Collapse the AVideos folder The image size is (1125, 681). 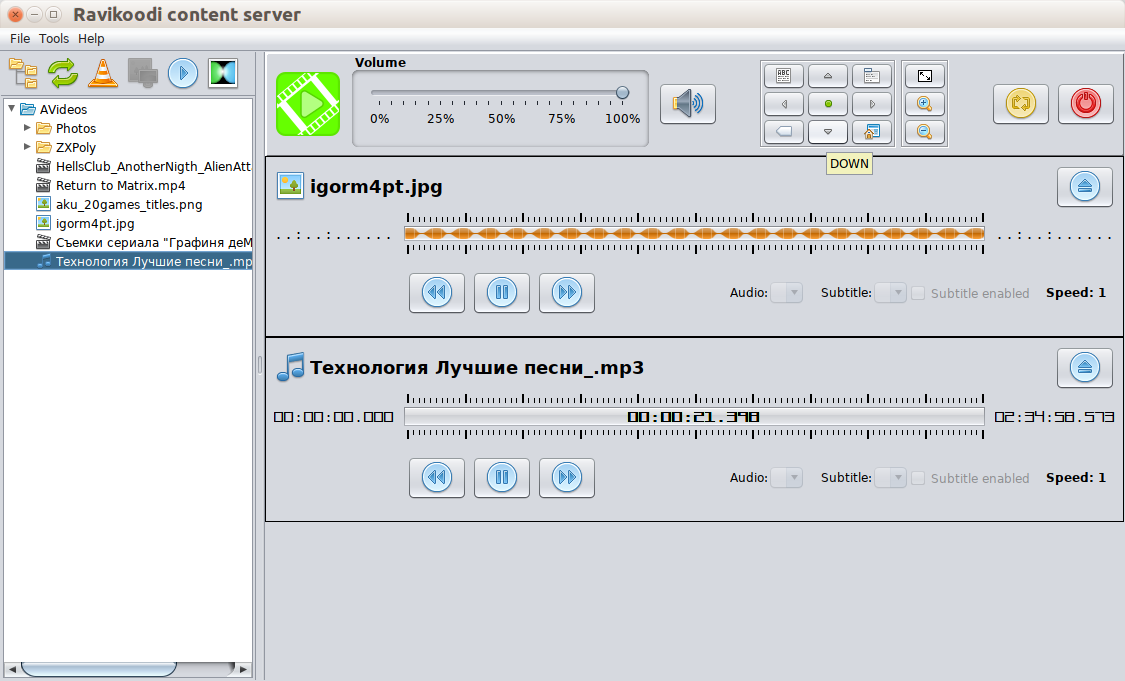tap(11, 108)
